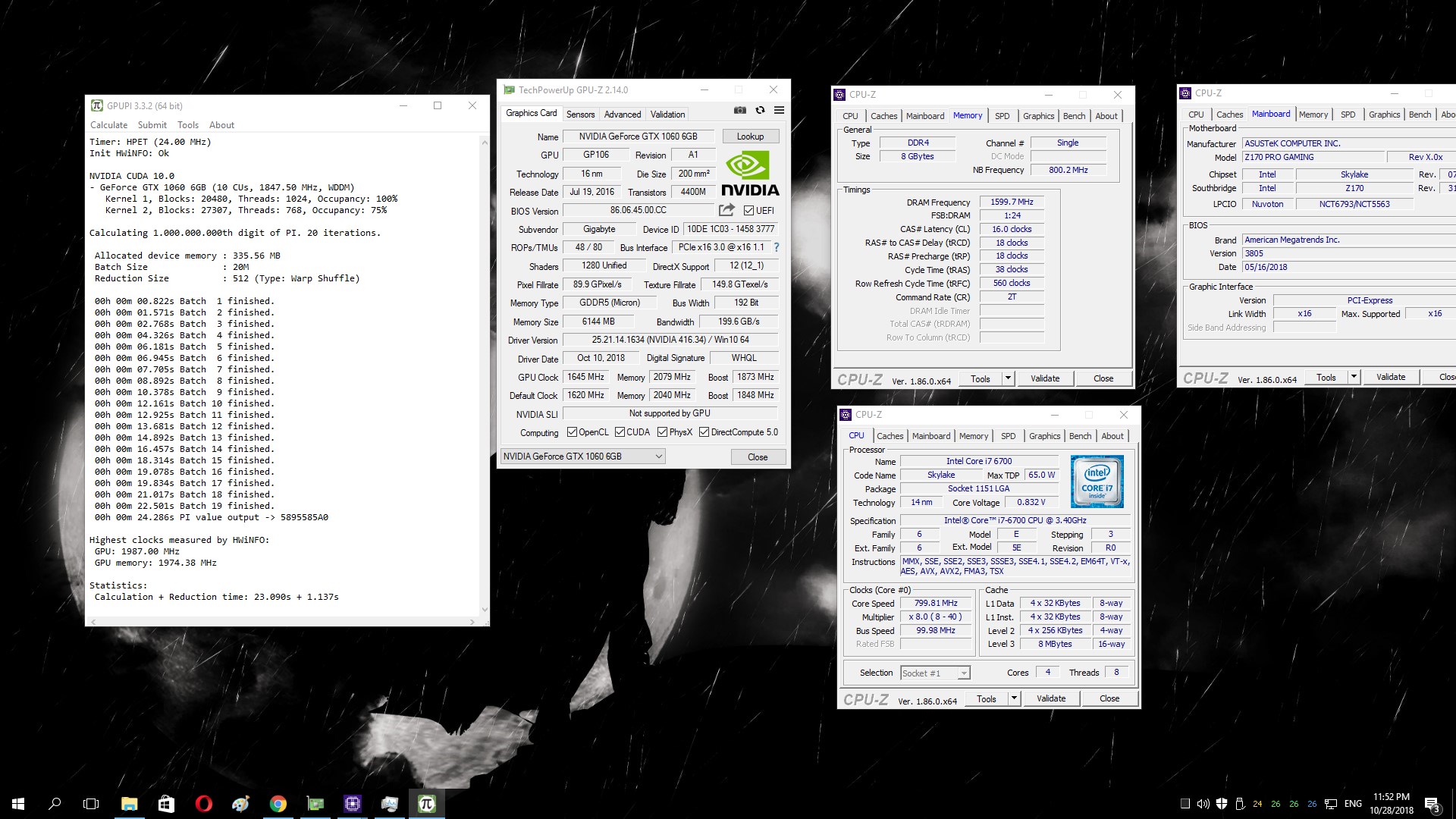Screen dimensions: 1456x819
Task: Open taskbar Search
Action: (55, 804)
